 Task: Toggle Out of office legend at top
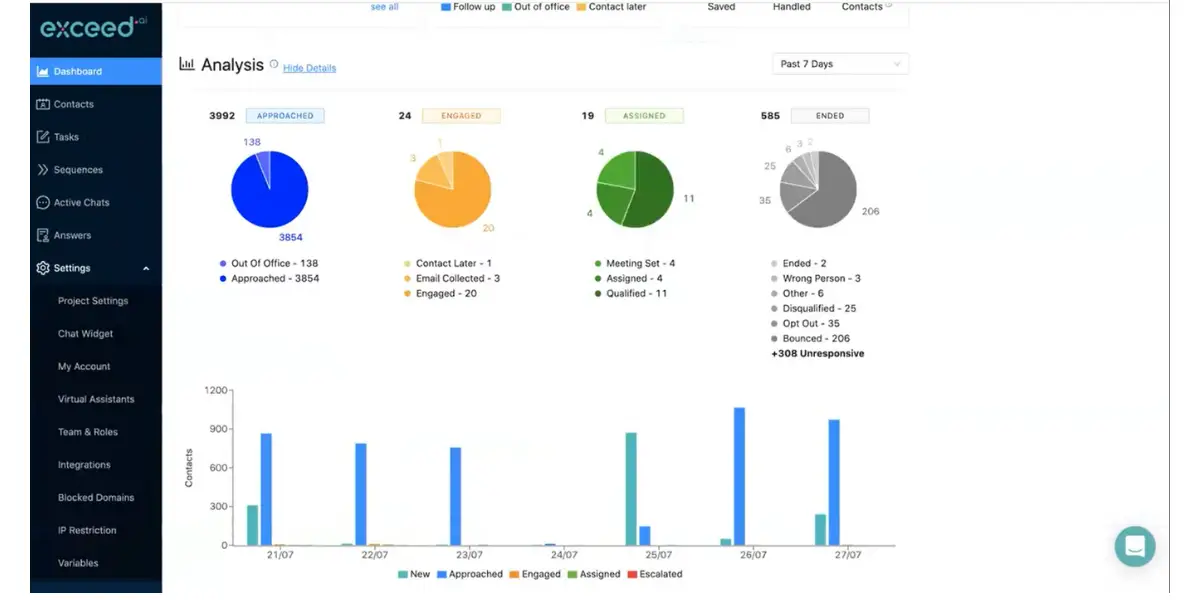click(x=536, y=6)
